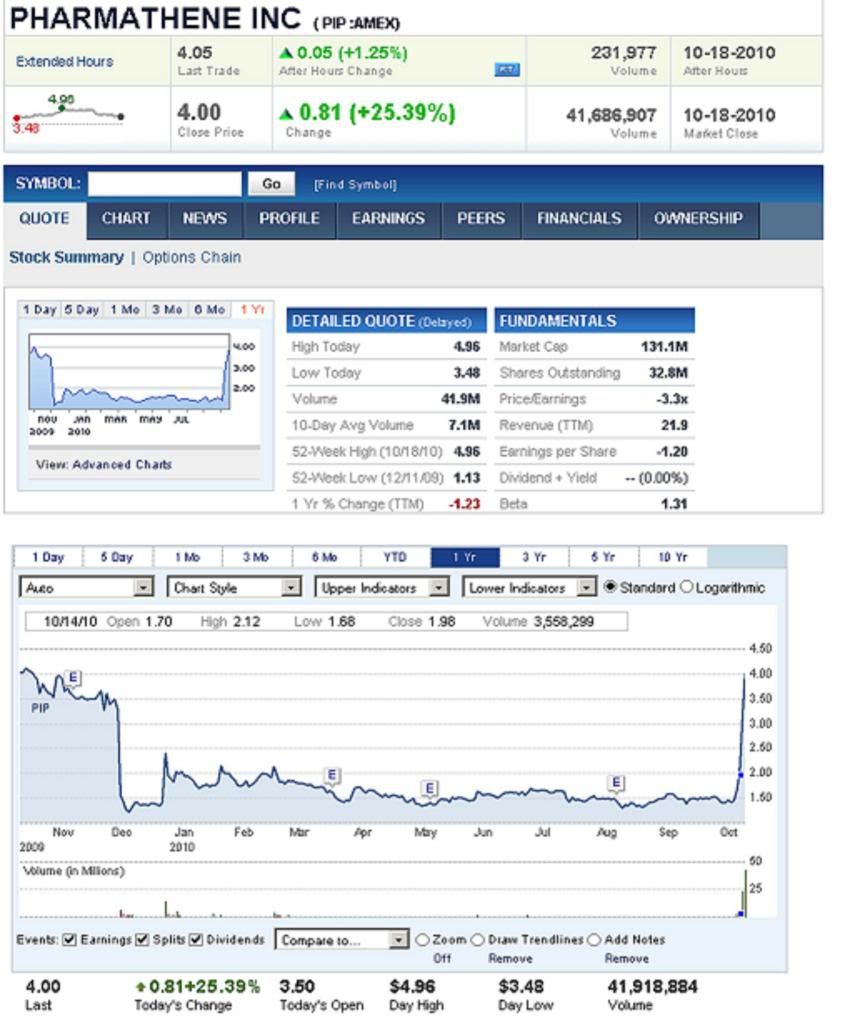Toggle the Dividends events checkbox

coord(196,940)
